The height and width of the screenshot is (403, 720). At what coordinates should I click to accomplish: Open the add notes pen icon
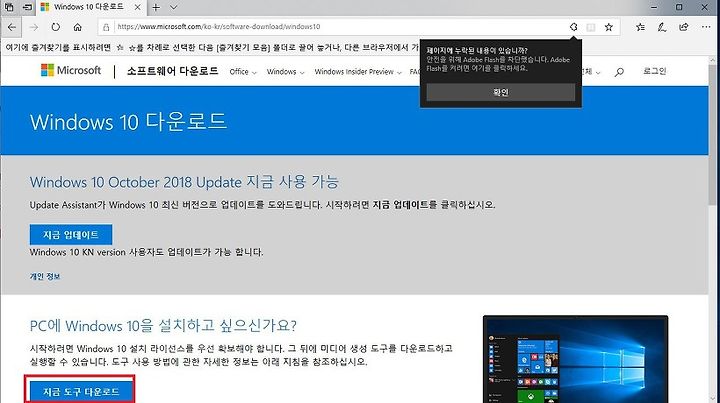662,27
